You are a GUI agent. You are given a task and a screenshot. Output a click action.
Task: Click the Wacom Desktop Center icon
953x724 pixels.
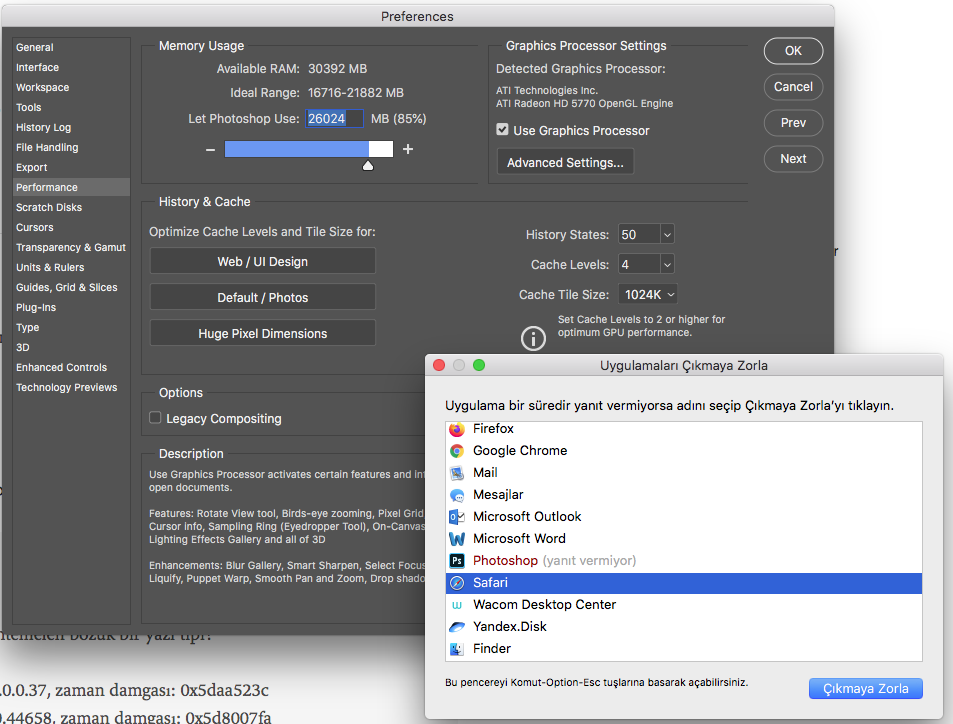click(456, 605)
